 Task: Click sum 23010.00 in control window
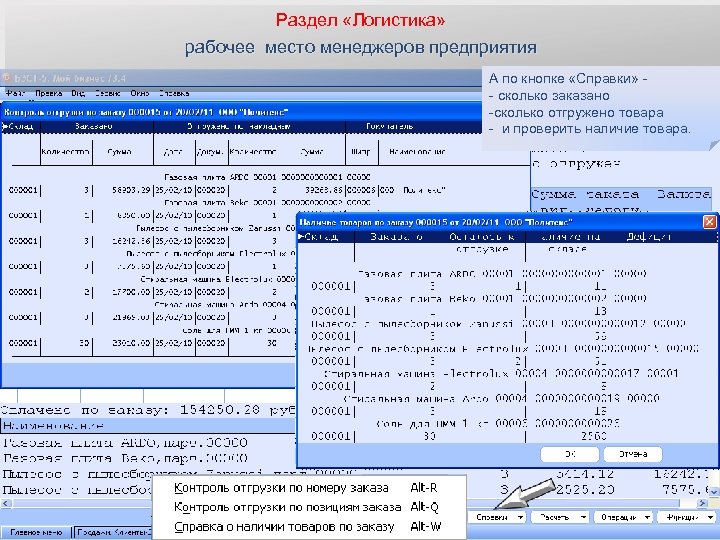(131, 343)
